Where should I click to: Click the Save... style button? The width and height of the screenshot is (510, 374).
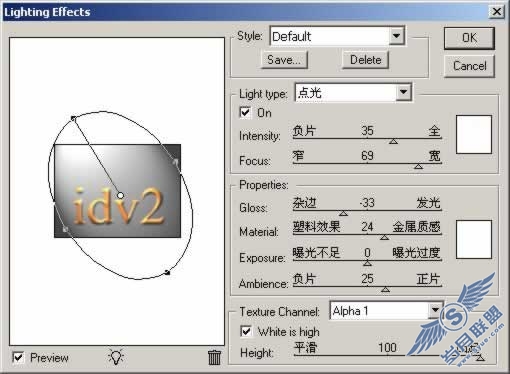(284, 60)
